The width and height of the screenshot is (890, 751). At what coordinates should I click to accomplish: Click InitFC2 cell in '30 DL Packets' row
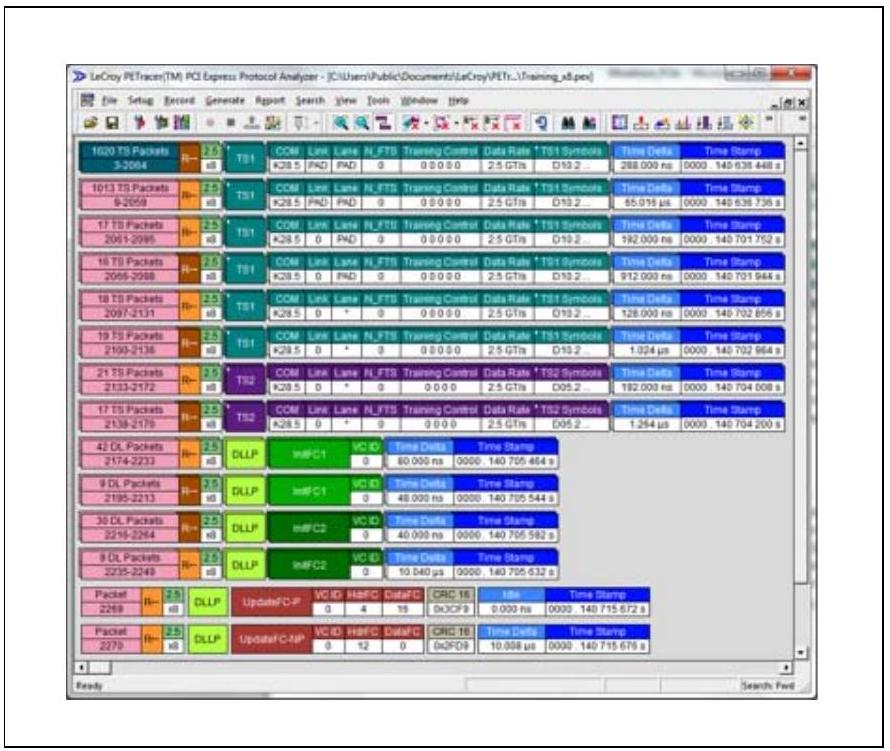coord(309,527)
